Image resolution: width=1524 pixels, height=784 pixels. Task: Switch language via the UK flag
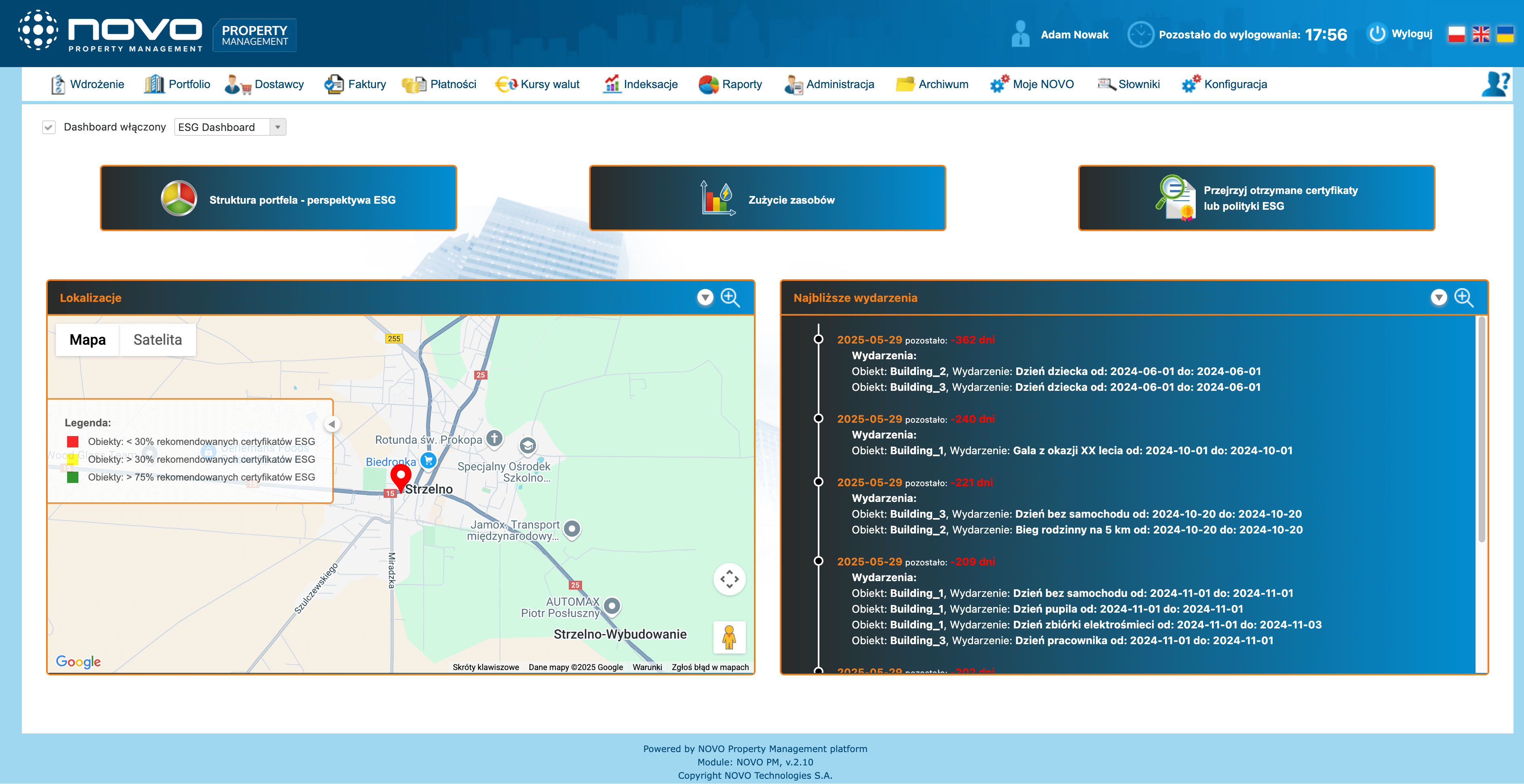(1481, 34)
